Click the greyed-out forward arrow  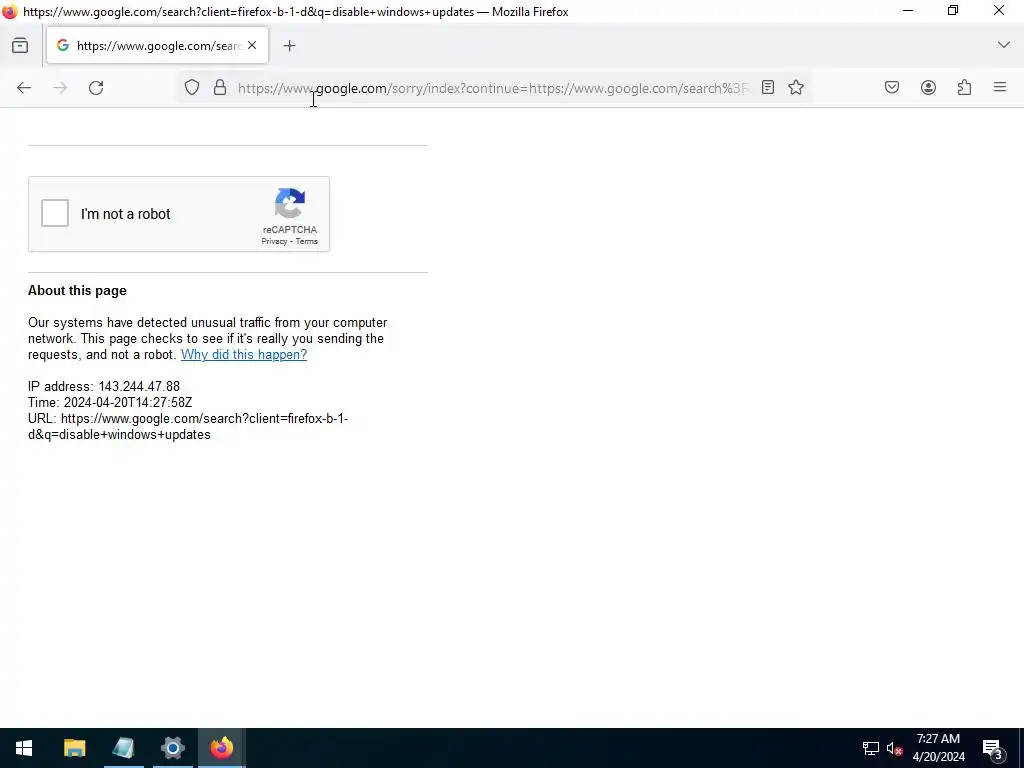60,88
